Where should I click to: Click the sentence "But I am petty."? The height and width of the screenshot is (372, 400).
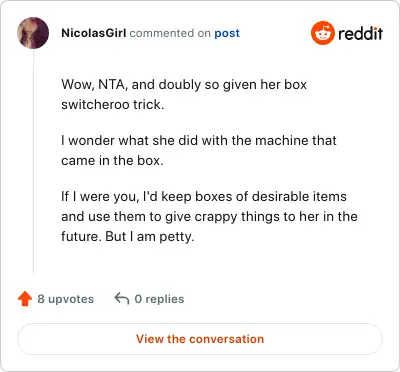pos(150,237)
